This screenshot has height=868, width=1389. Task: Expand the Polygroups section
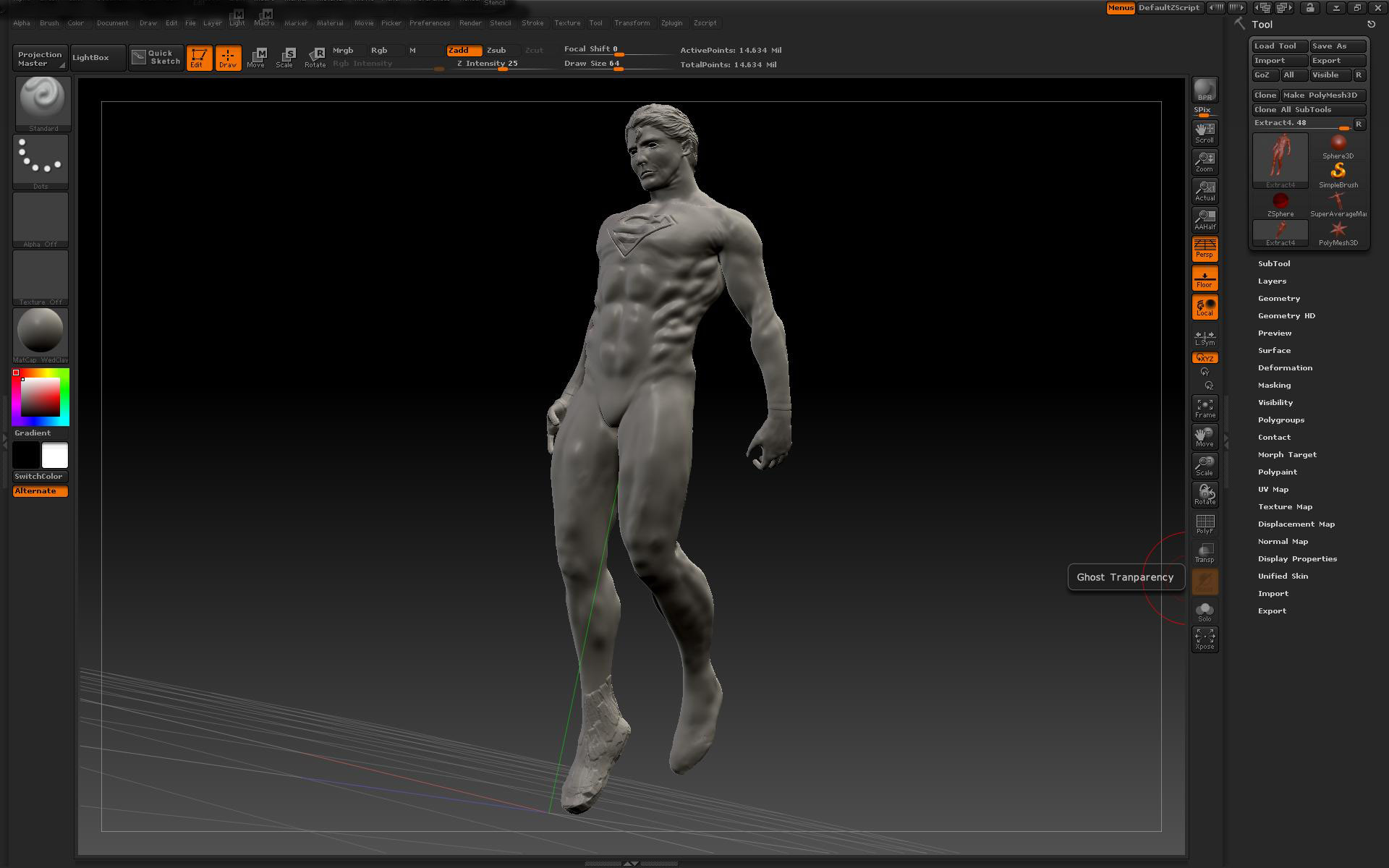[x=1280, y=420]
